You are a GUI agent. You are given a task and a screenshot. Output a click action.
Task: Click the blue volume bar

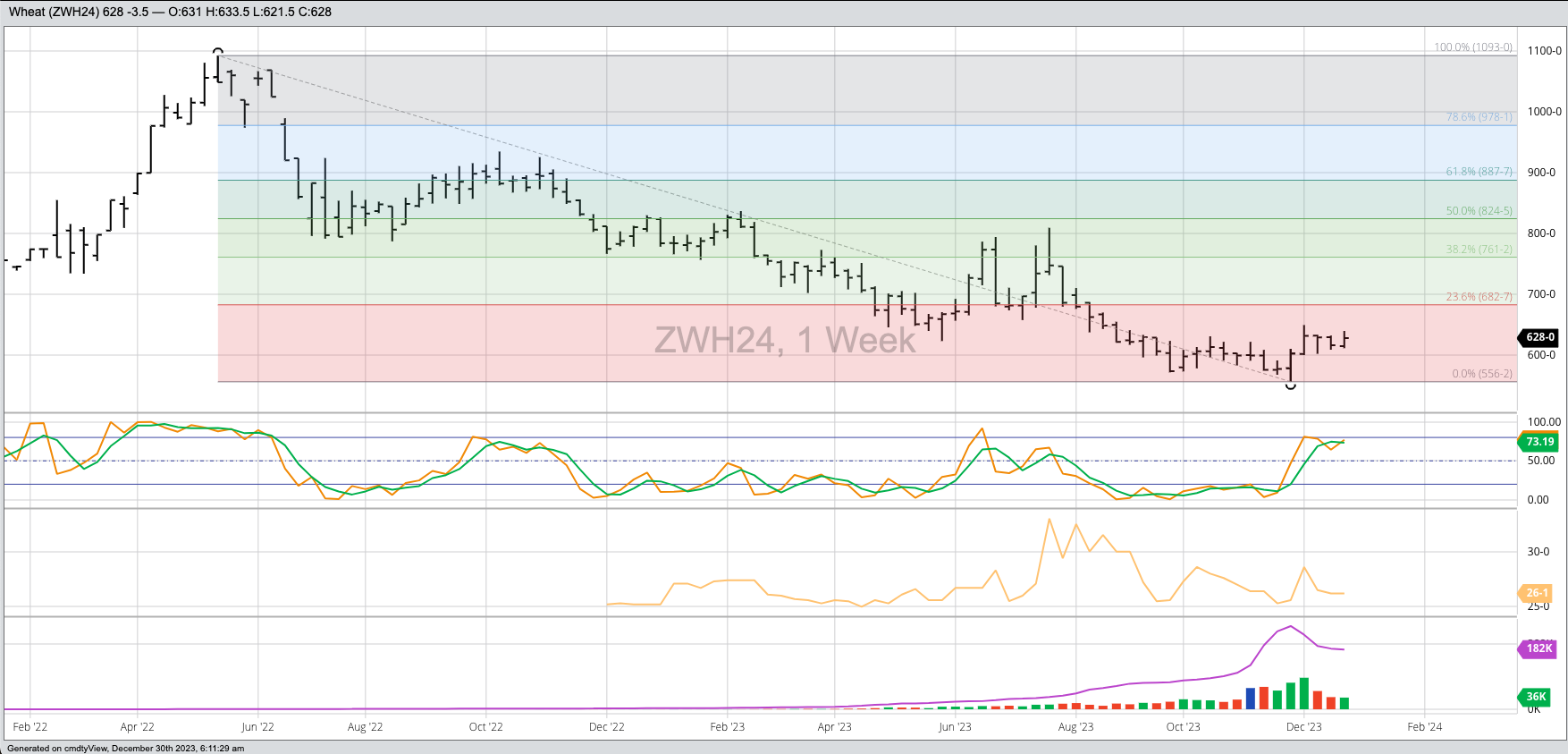1251,699
